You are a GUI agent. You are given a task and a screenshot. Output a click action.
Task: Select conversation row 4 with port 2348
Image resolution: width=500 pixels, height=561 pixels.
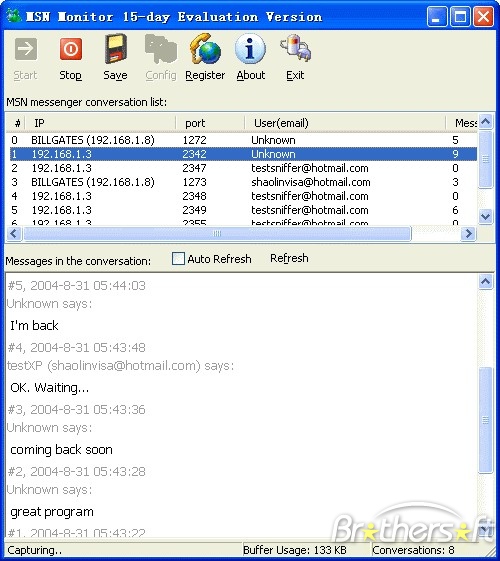[x=242, y=196]
